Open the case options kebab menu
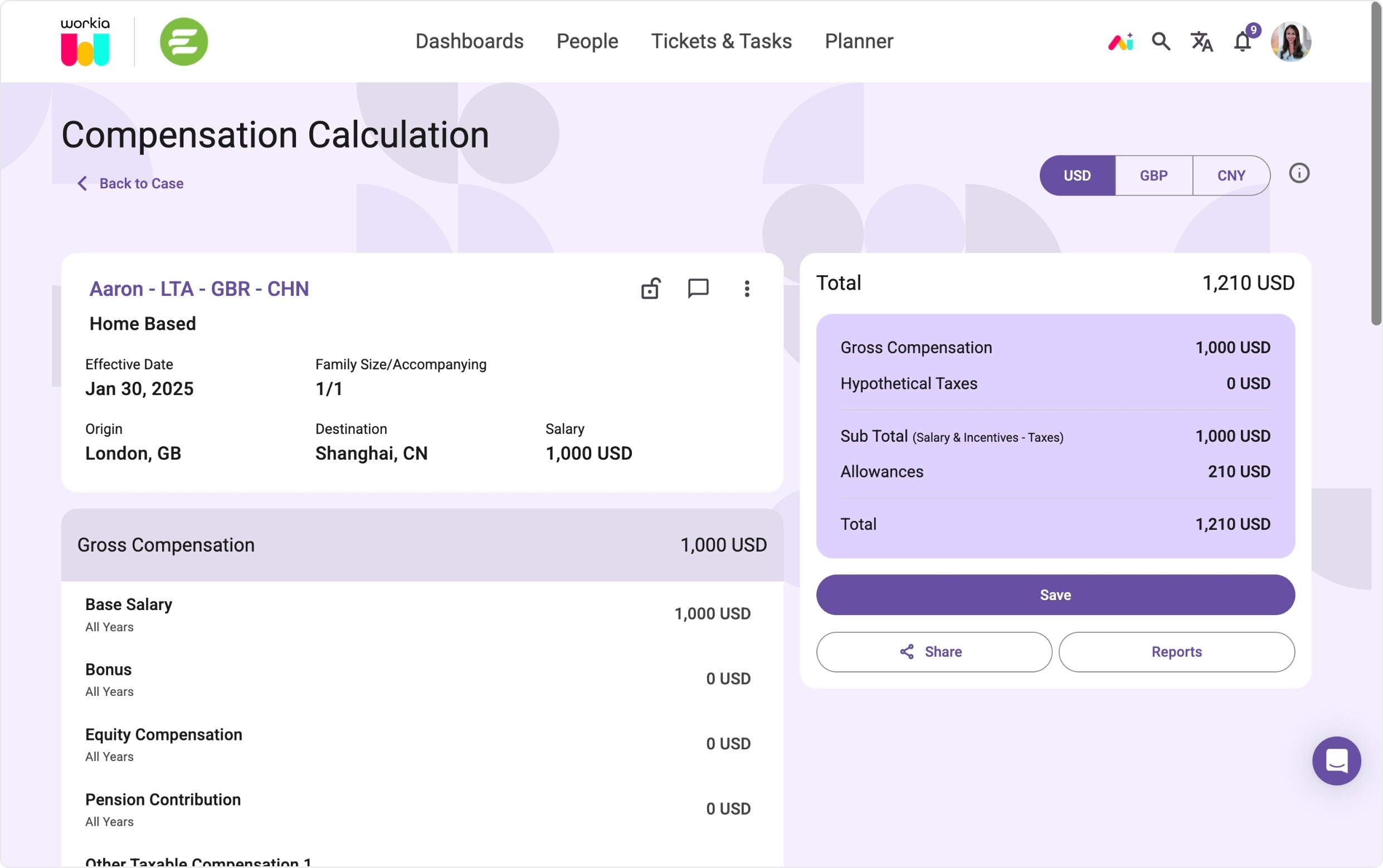Image resolution: width=1383 pixels, height=868 pixels. 747,289
